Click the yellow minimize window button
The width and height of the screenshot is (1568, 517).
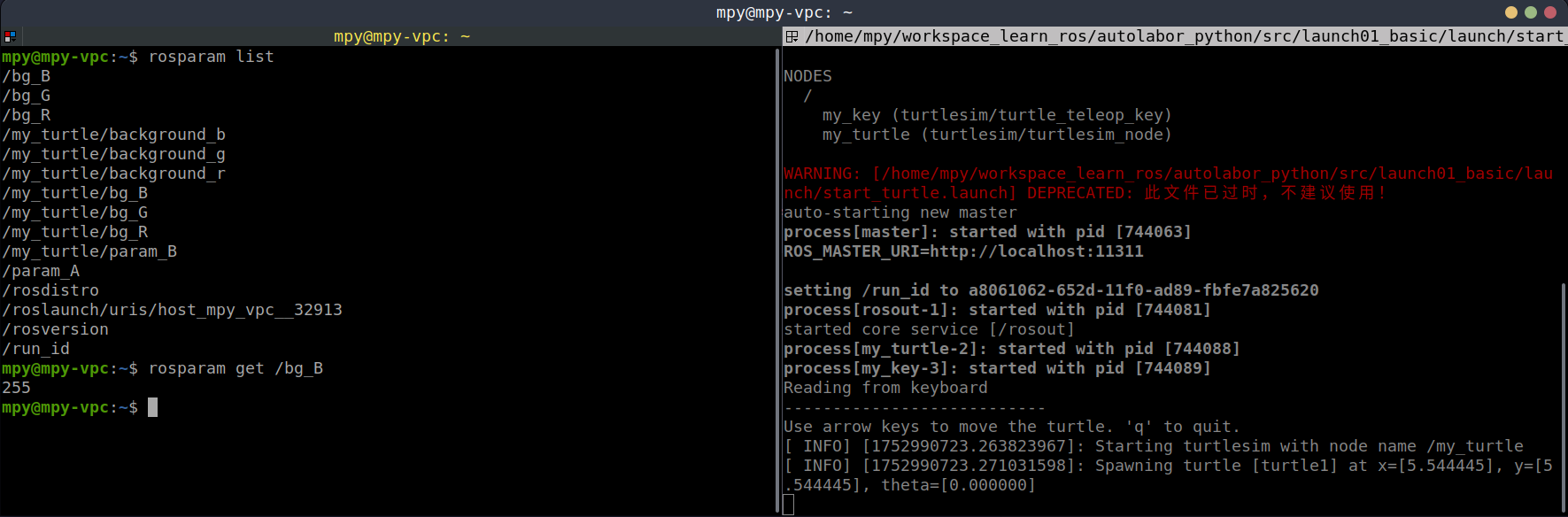[1510, 12]
